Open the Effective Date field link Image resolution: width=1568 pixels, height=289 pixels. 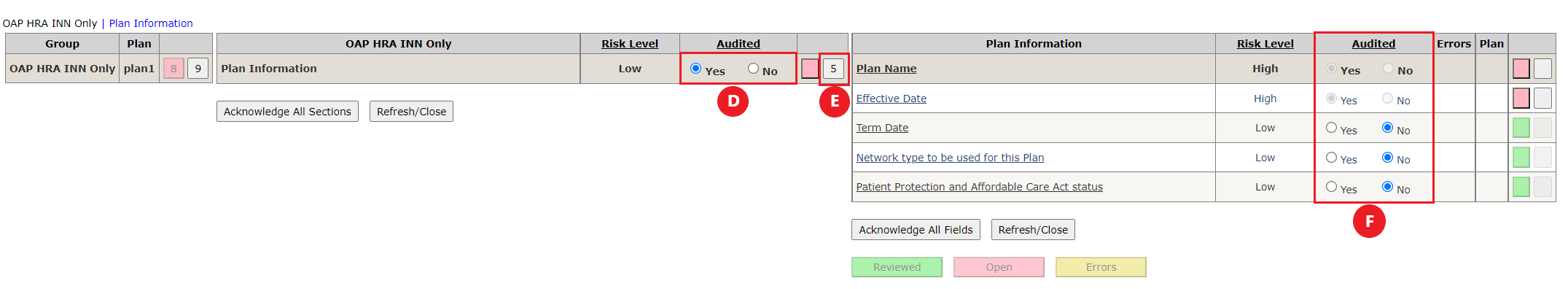coord(891,99)
